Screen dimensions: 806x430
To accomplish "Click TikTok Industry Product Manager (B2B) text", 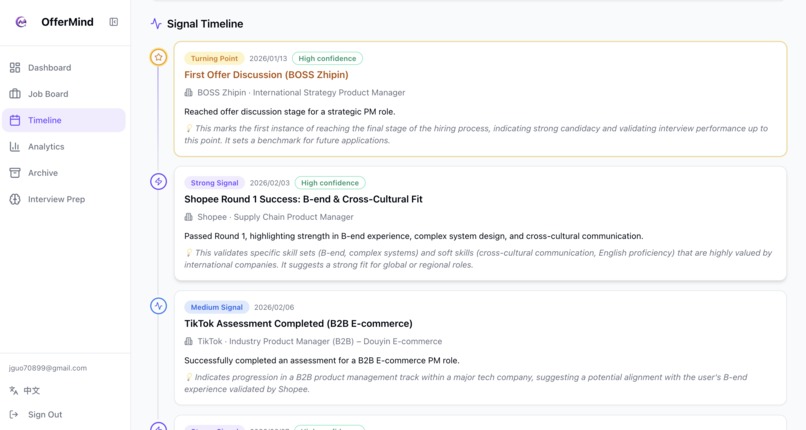I will tap(320, 341).
